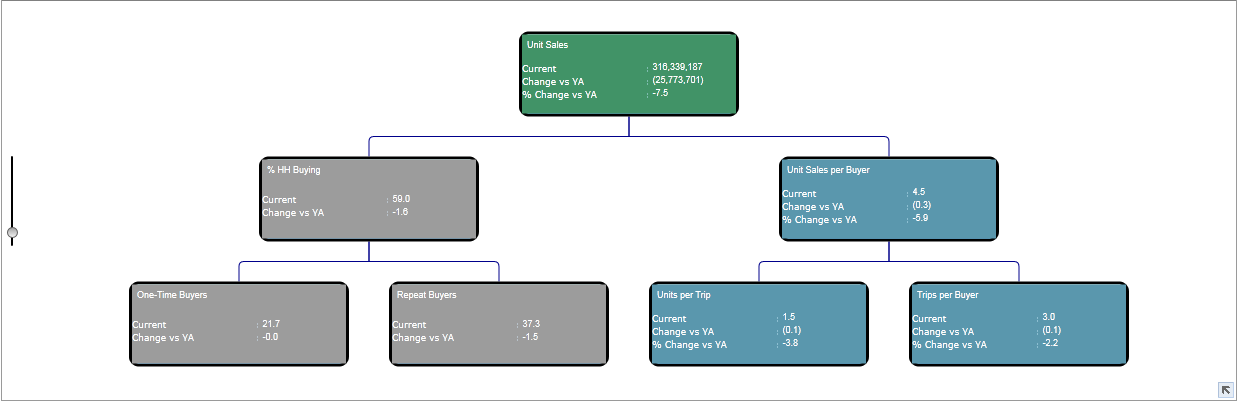This screenshot has height=406, width=1238.
Task: Click the 59.0 current value in % HH Buying
Action: [401, 199]
